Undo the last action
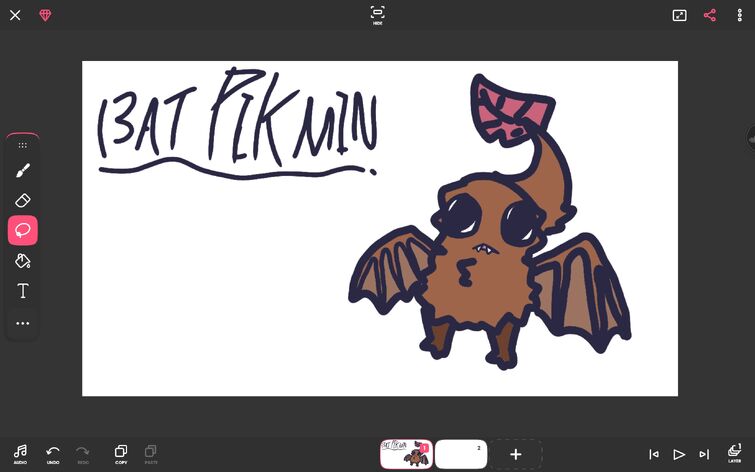This screenshot has width=755, height=472. tap(53, 454)
